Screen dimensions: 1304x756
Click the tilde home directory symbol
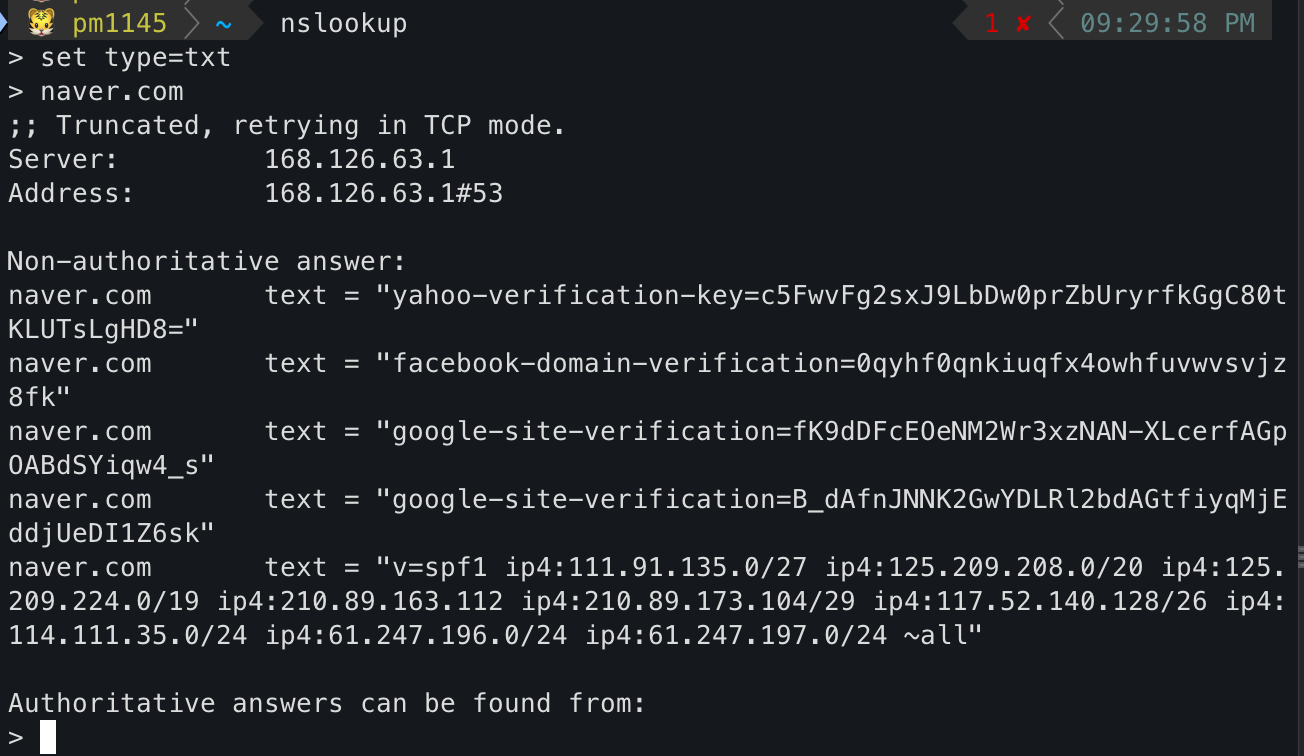tap(224, 23)
